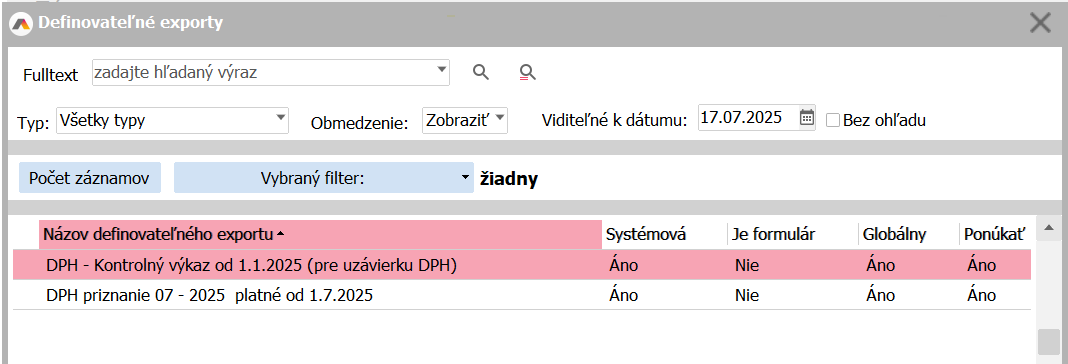Screen dimensions: 1068x364
Task: Click the Systémová column header
Action: point(646,234)
